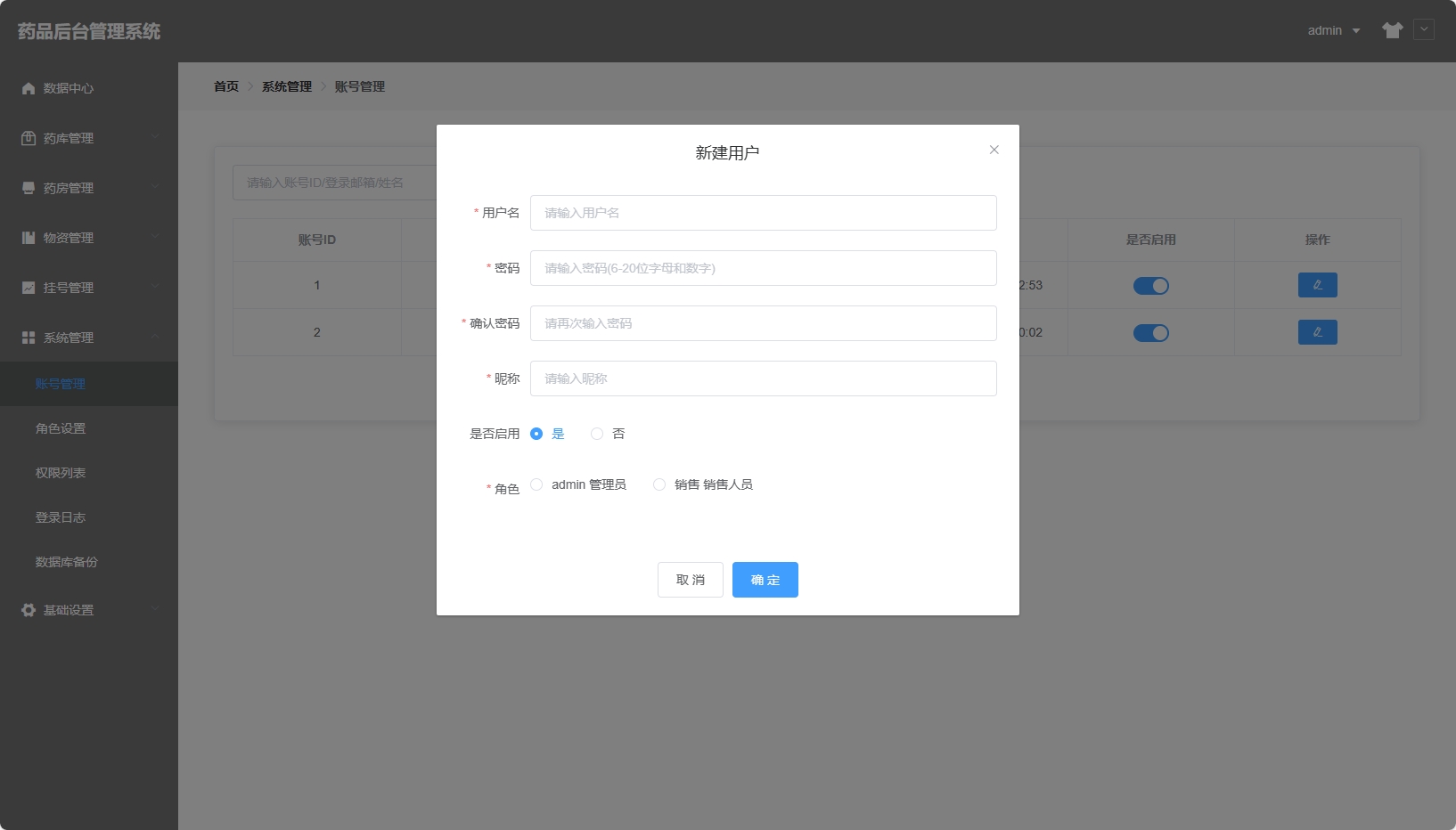Screen dimensions: 1456x830
Task: Expand 挂号管理 submenu arrow
Action: (x=156, y=286)
